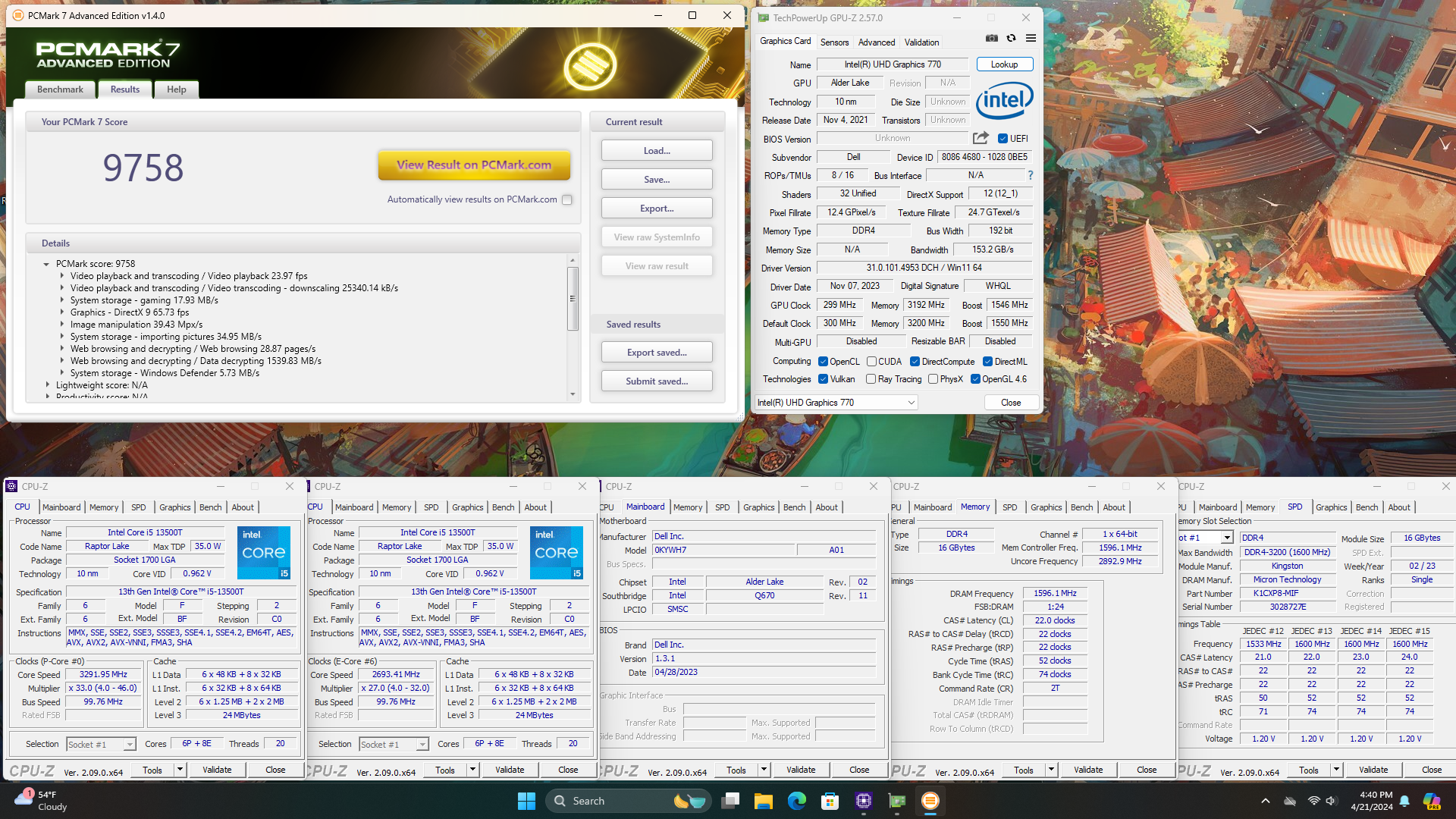Click Validate button in first CPU-Z window

pyautogui.click(x=217, y=770)
